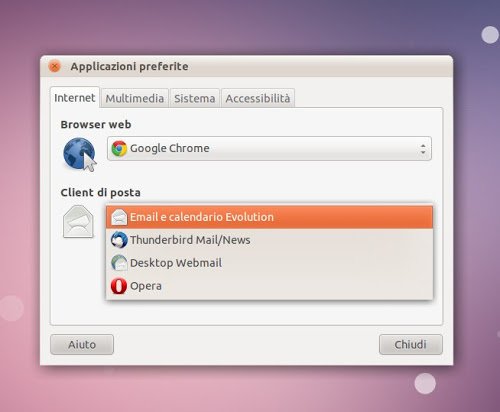Click the Google Chrome logo icon
Image resolution: width=500 pixels, height=412 pixels.
[x=119, y=148]
